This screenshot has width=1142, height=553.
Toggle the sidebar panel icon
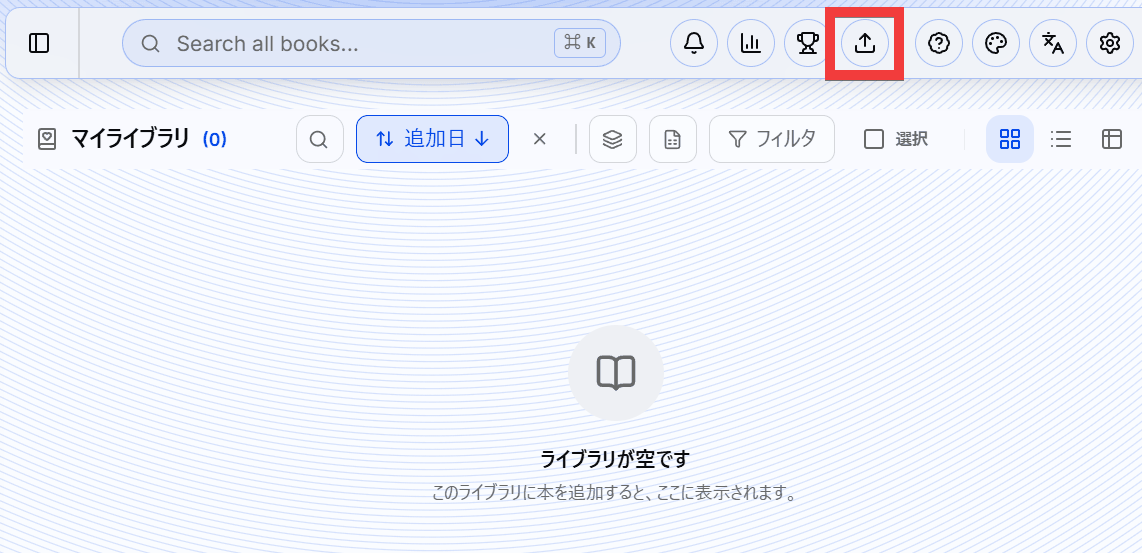39,44
